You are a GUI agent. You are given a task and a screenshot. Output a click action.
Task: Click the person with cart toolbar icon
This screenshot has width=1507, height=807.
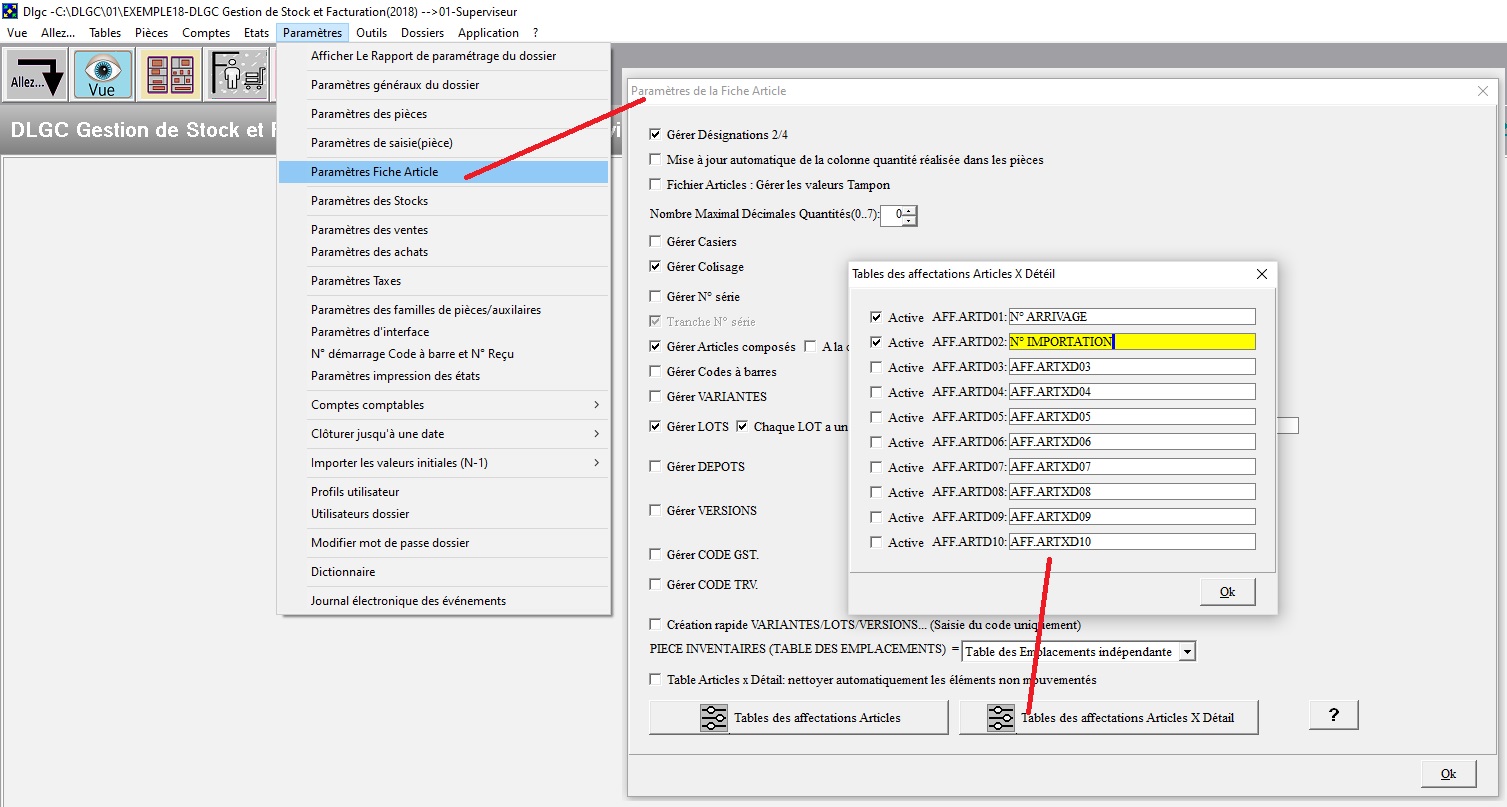[x=238, y=75]
